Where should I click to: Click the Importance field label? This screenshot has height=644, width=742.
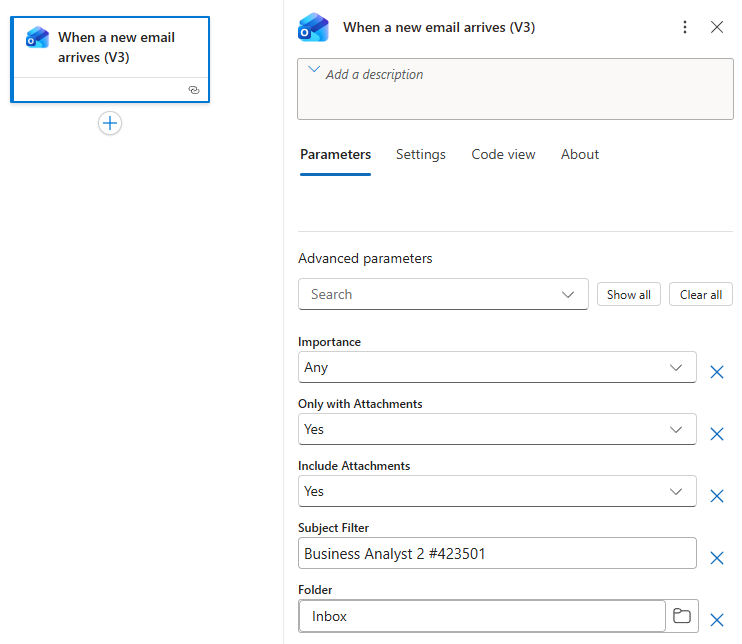(329, 342)
